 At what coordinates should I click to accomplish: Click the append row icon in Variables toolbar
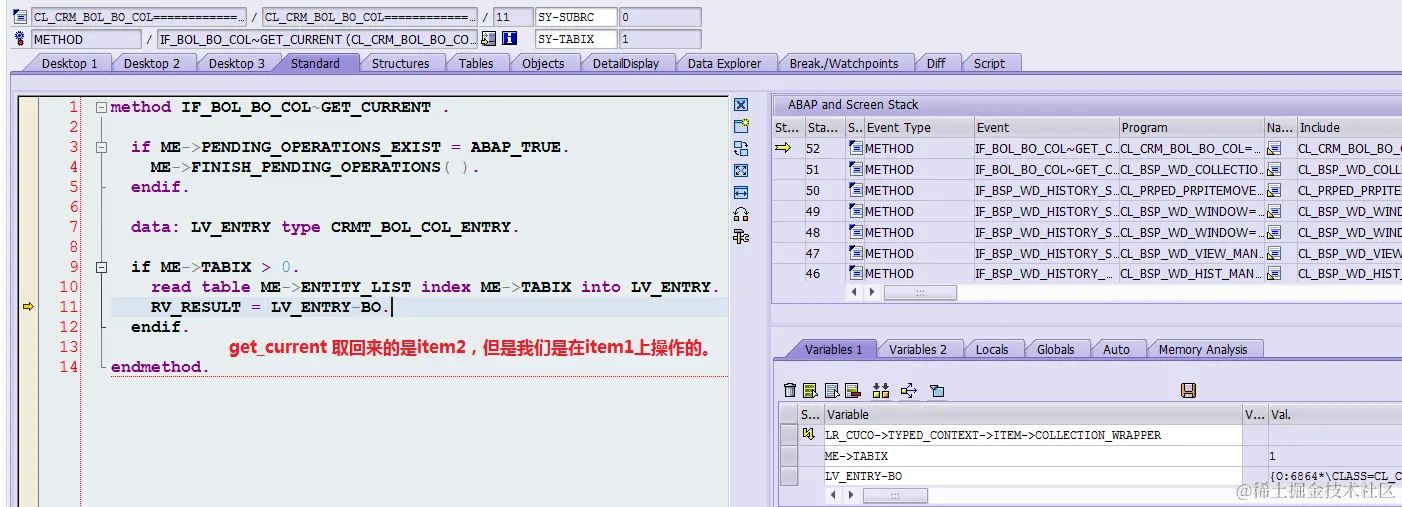pyautogui.click(x=831, y=390)
